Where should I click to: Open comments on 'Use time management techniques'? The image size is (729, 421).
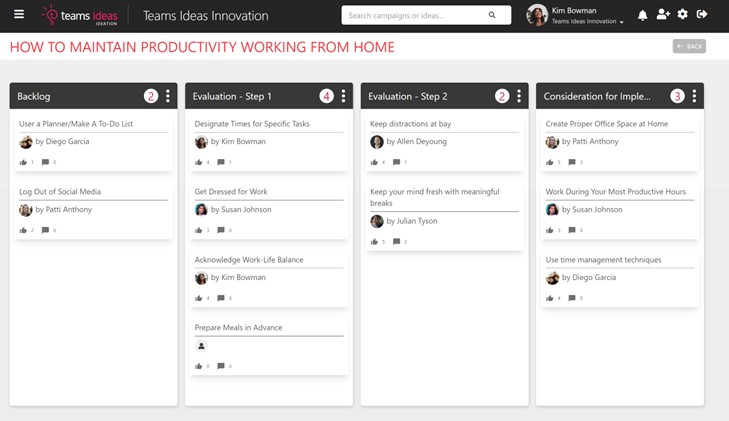[x=572, y=298]
